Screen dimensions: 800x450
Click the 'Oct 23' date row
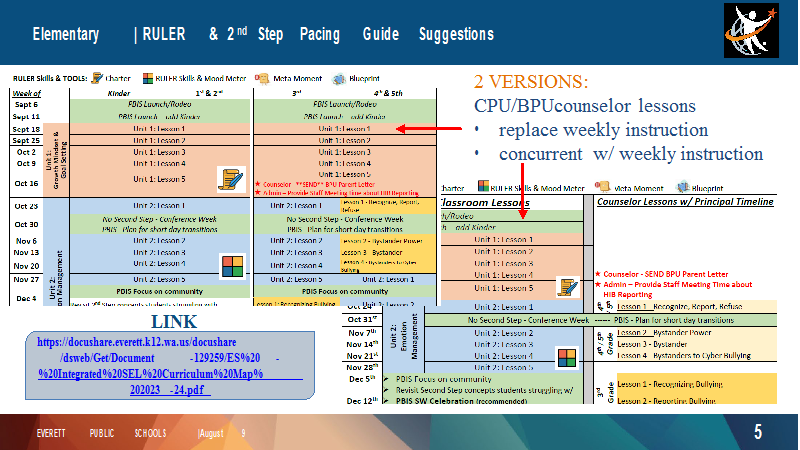(26, 206)
